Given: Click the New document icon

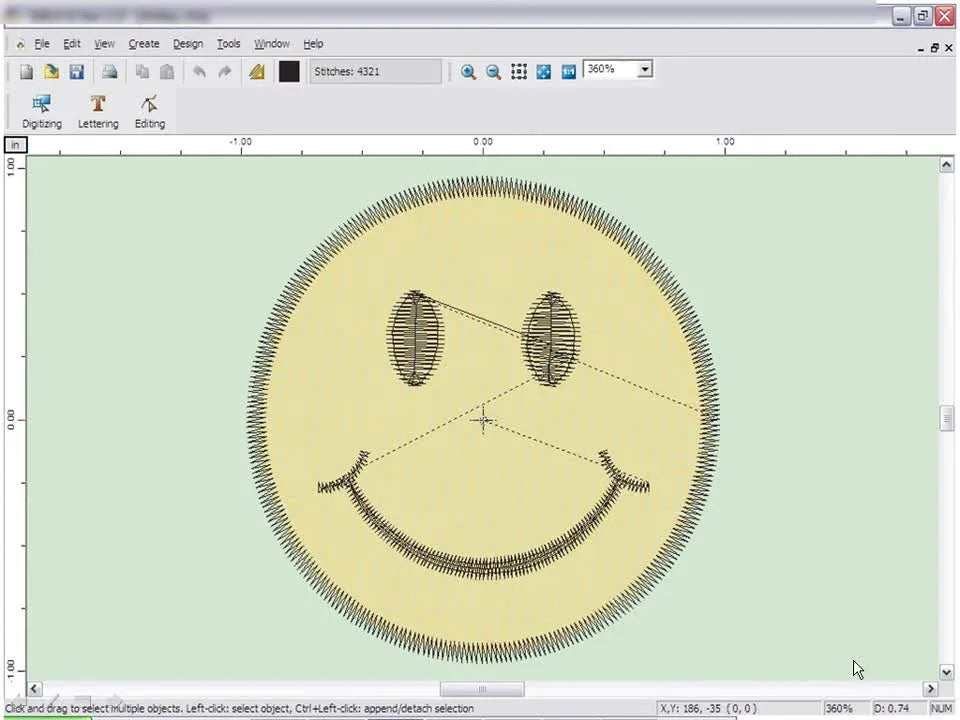Looking at the screenshot, I should coord(26,72).
